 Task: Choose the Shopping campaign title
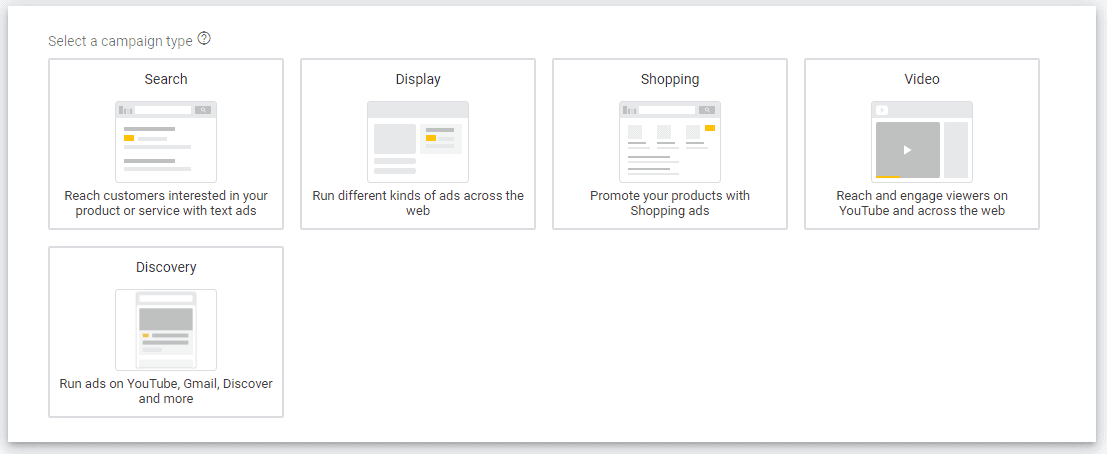[670, 79]
